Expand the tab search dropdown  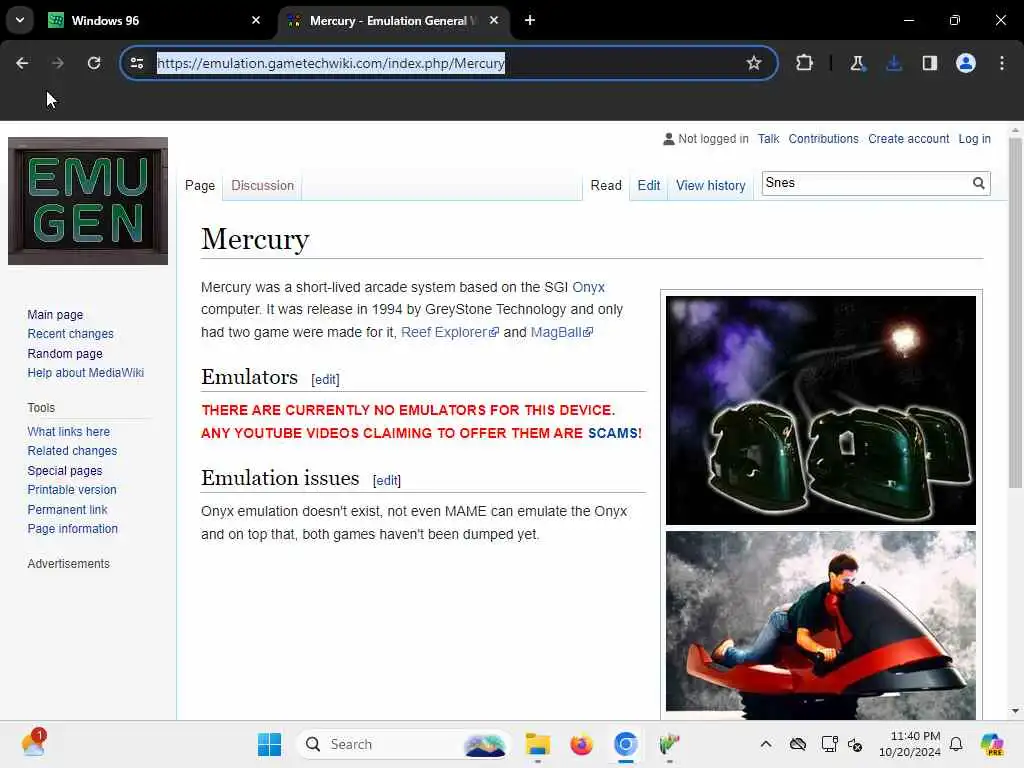(x=20, y=20)
